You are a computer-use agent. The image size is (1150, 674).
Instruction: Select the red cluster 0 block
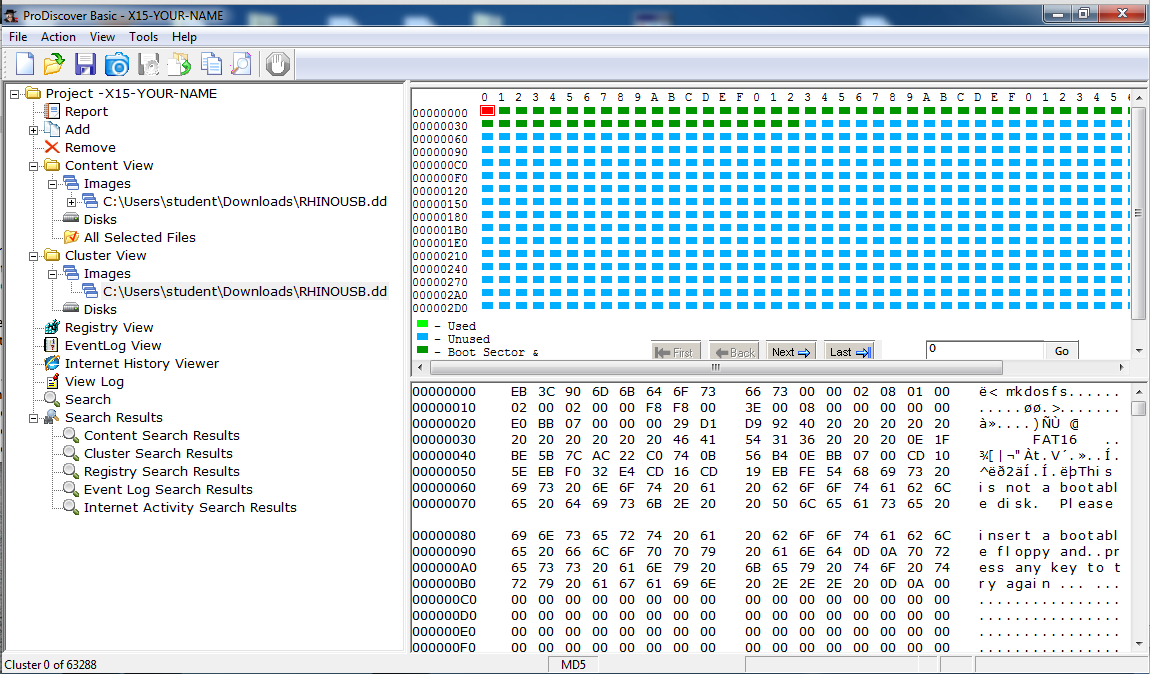pyautogui.click(x=487, y=111)
